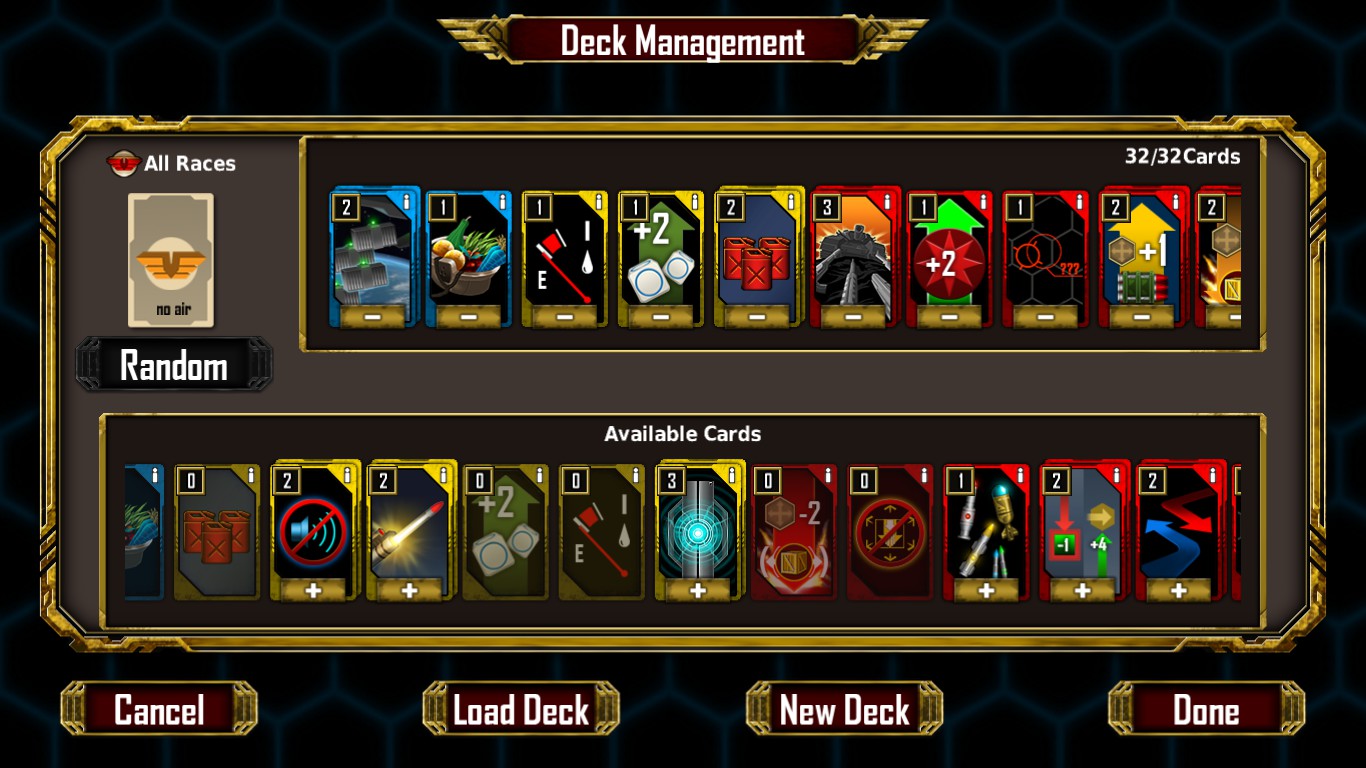Open info on the red hexagon ??? card
The width and height of the screenshot is (1366, 768).
(1080, 201)
